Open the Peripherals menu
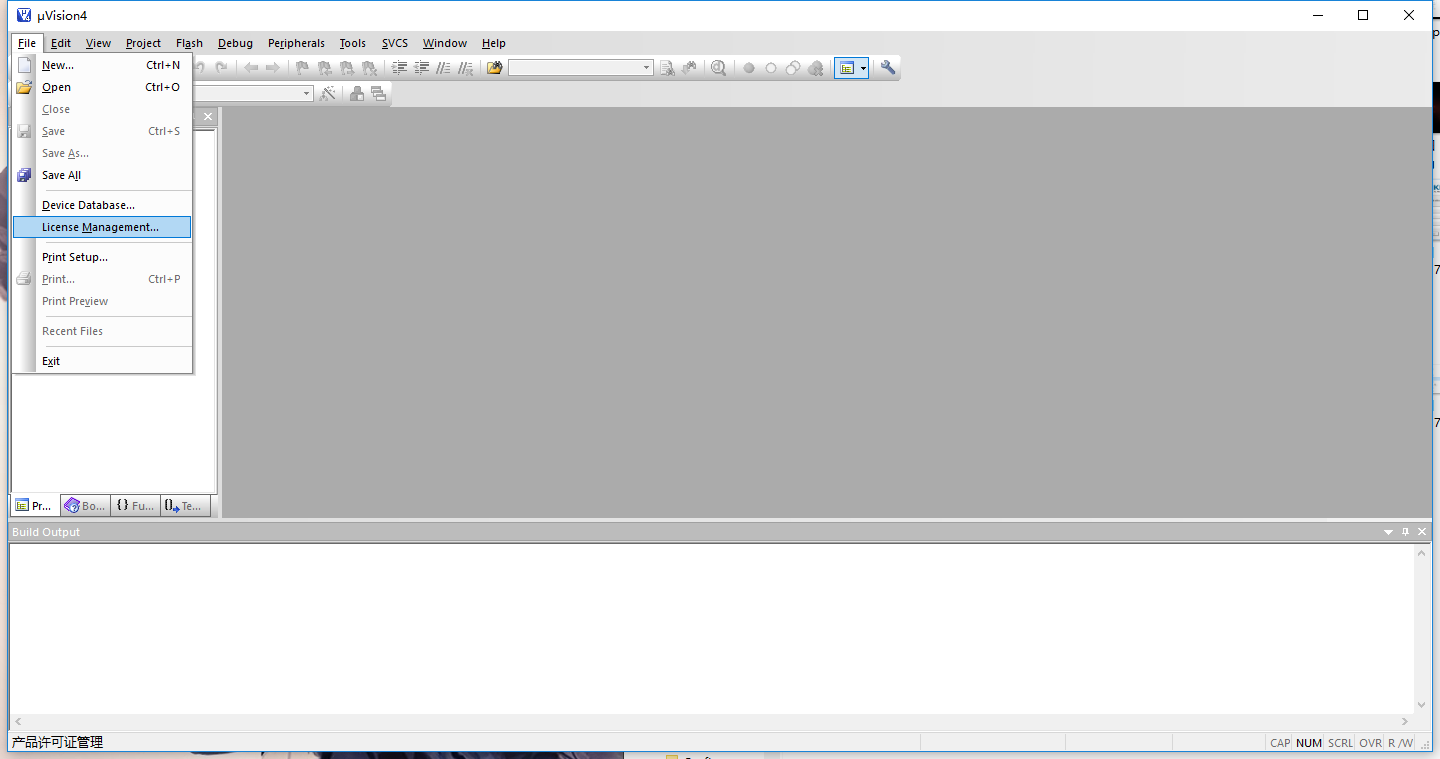Screen dimensions: 1440x759 coord(296,43)
